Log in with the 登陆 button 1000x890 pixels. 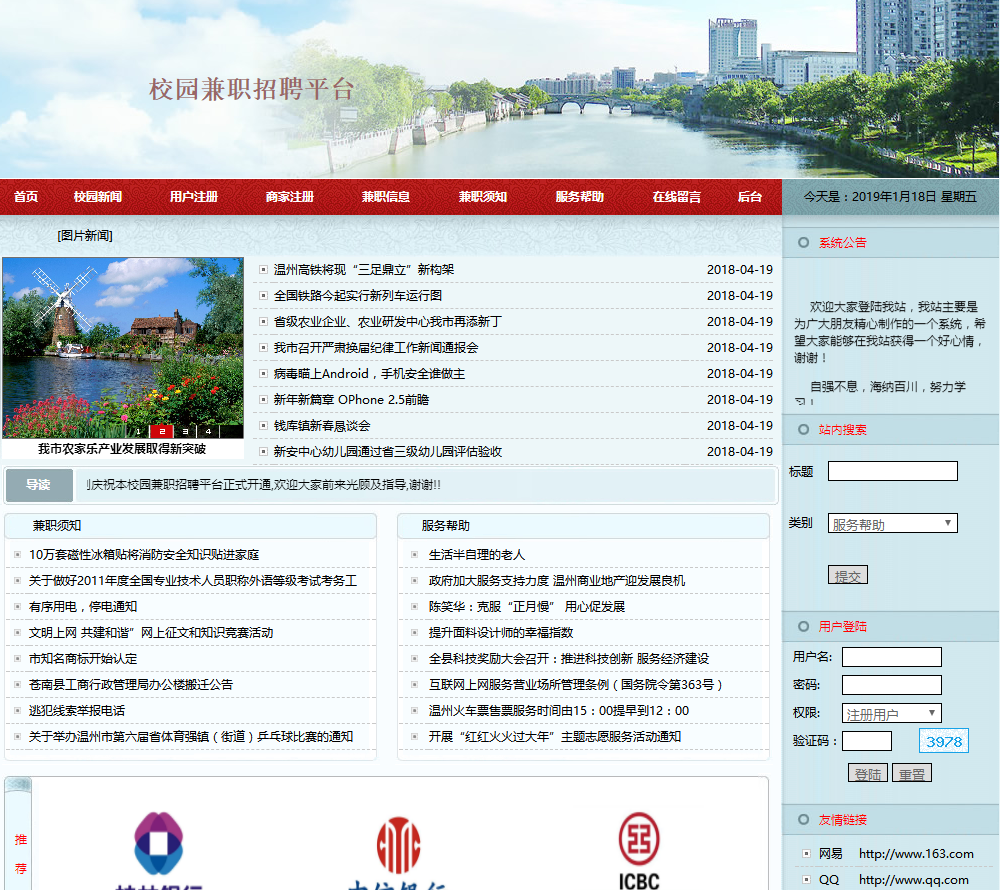coord(867,773)
